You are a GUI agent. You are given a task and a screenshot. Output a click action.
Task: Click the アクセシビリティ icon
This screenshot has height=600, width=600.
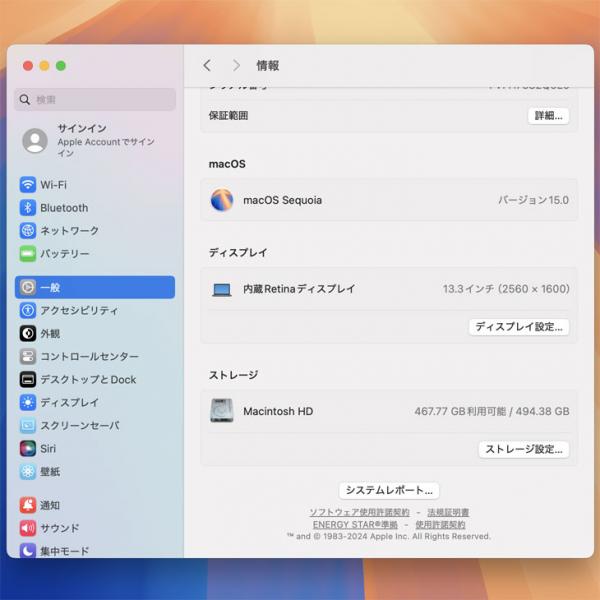pos(28,310)
